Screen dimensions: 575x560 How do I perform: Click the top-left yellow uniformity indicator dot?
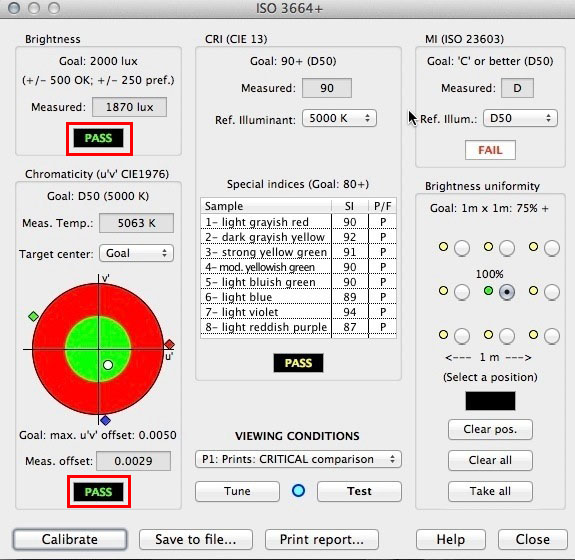(x=443, y=246)
